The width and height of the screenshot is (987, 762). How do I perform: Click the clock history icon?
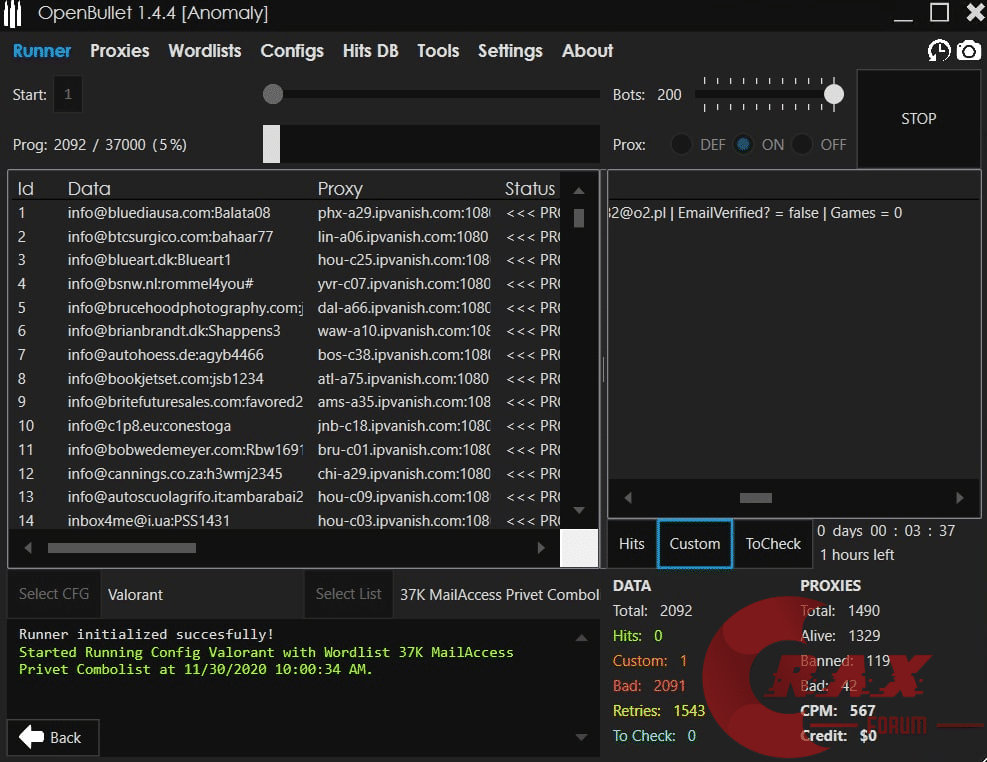tap(939, 51)
